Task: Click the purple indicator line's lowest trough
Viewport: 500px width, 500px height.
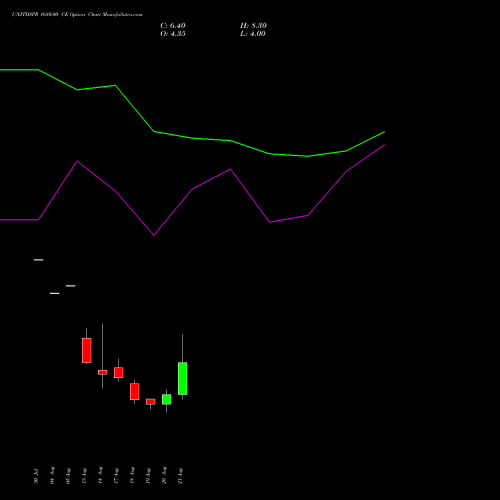Action: pos(154,235)
